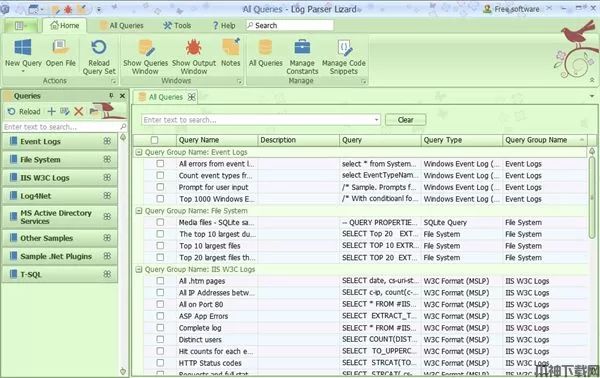The width and height of the screenshot is (600, 378).
Task: Check the 'Count event types fr...' row
Action: [x=160, y=175]
